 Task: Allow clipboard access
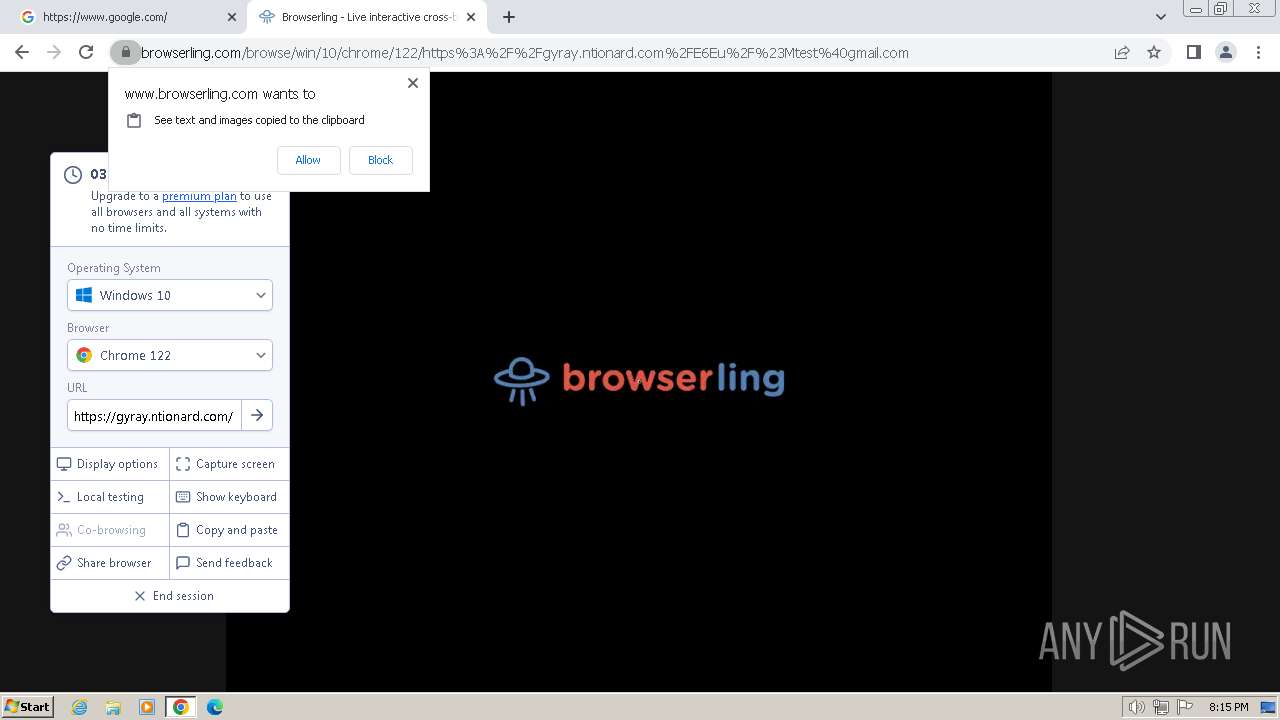pos(308,160)
